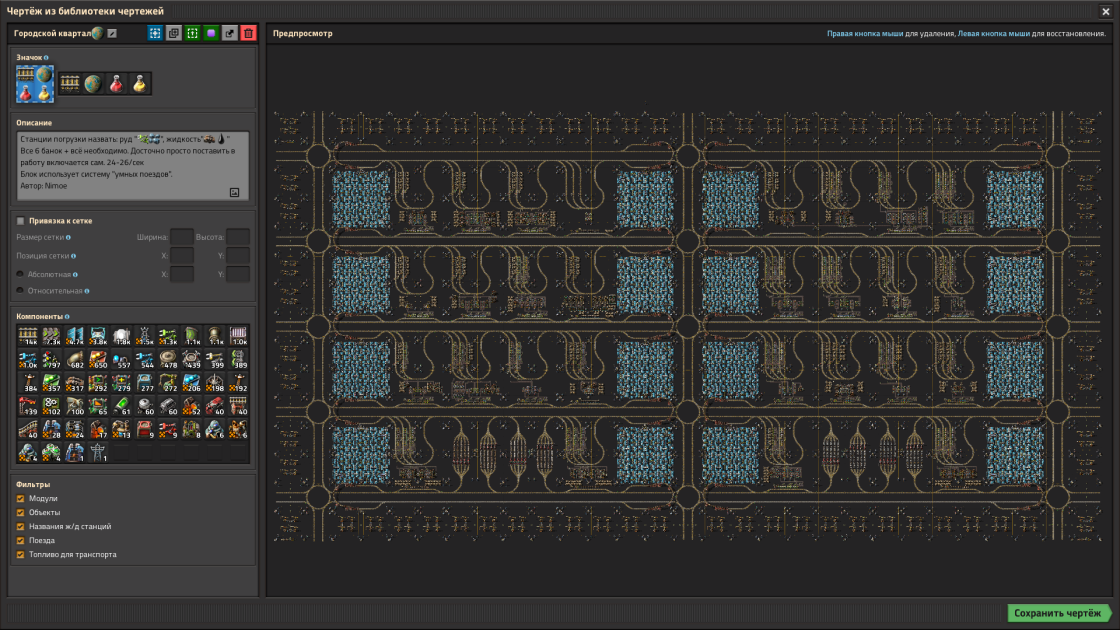Select the Относительная radio button
Screen dimensions: 1120x630
20,291
